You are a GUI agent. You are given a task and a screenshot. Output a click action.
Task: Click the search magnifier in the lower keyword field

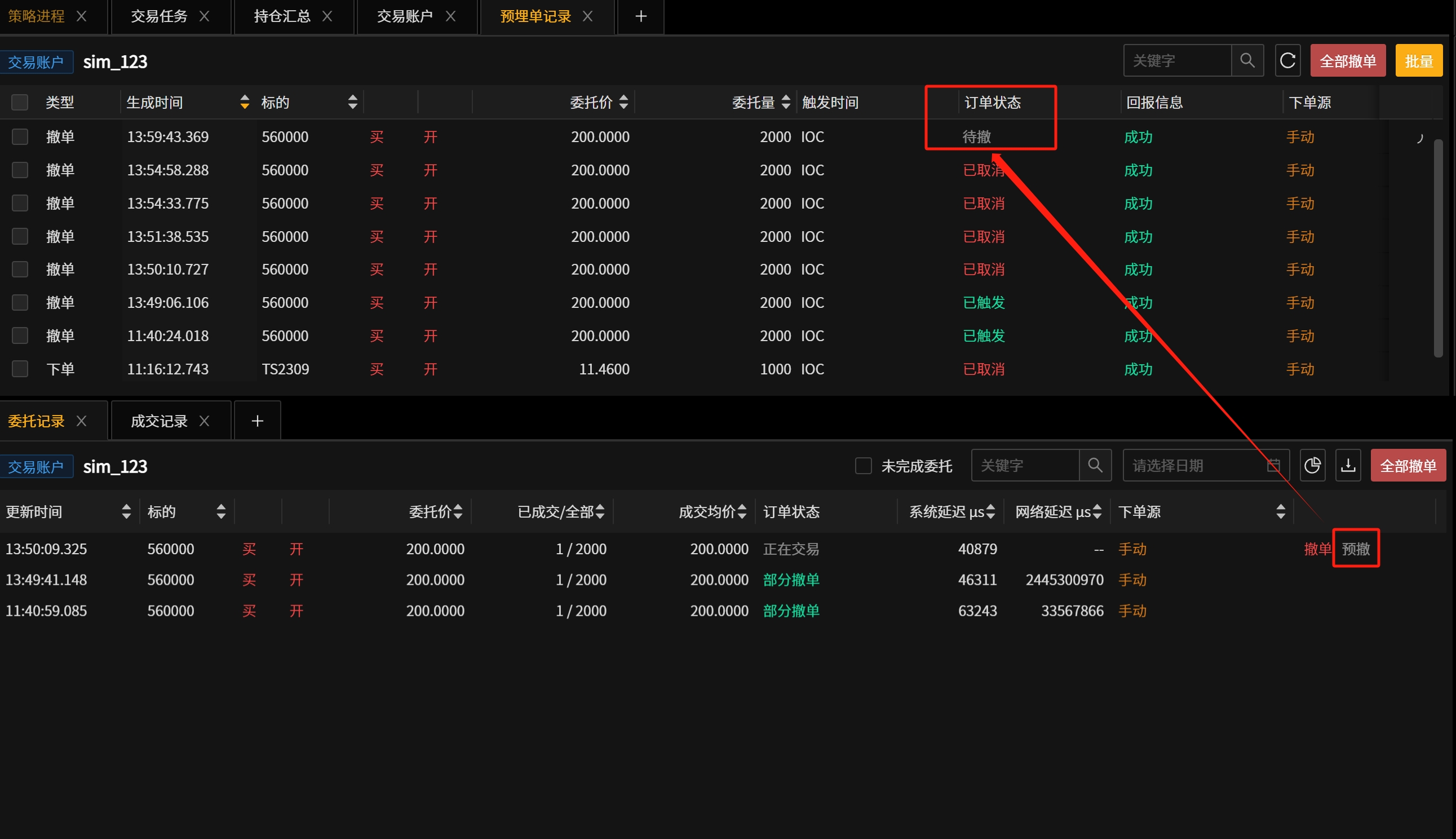1096,465
